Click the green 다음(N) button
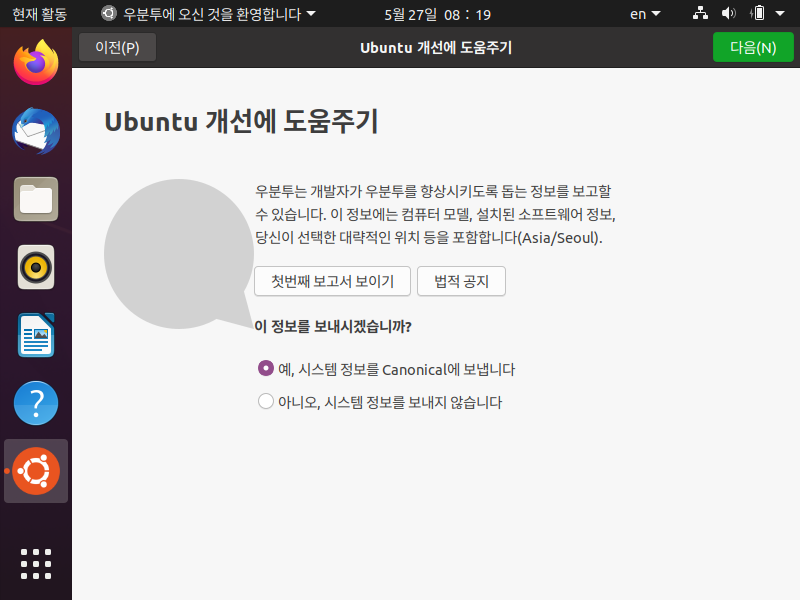Image resolution: width=800 pixels, height=600 pixels. [753, 47]
